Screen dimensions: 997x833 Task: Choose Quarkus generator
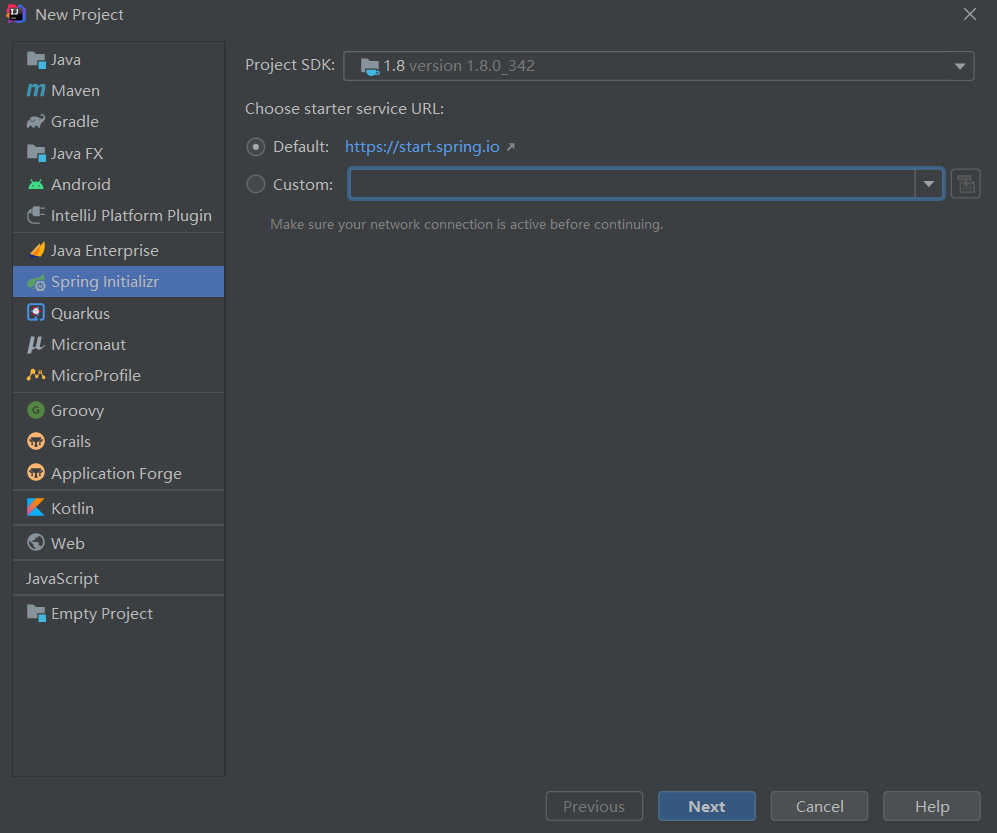(118, 313)
